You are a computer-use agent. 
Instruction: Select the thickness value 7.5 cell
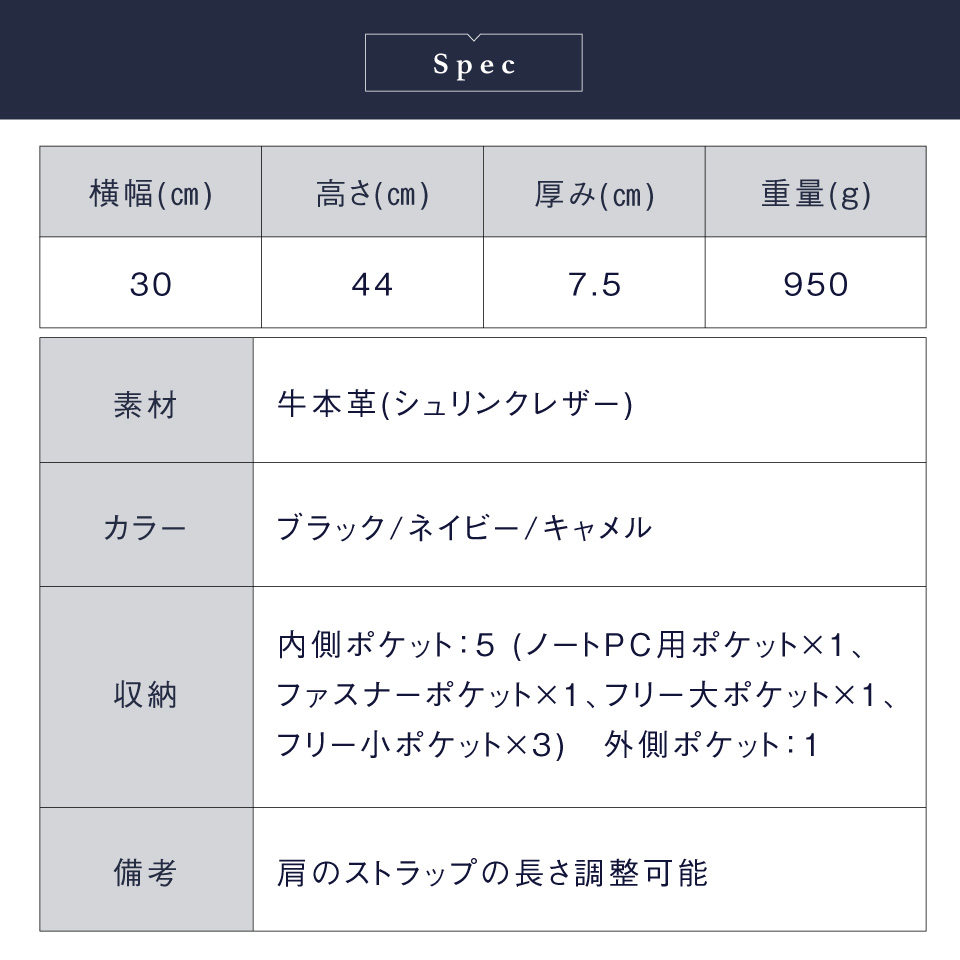[594, 283]
